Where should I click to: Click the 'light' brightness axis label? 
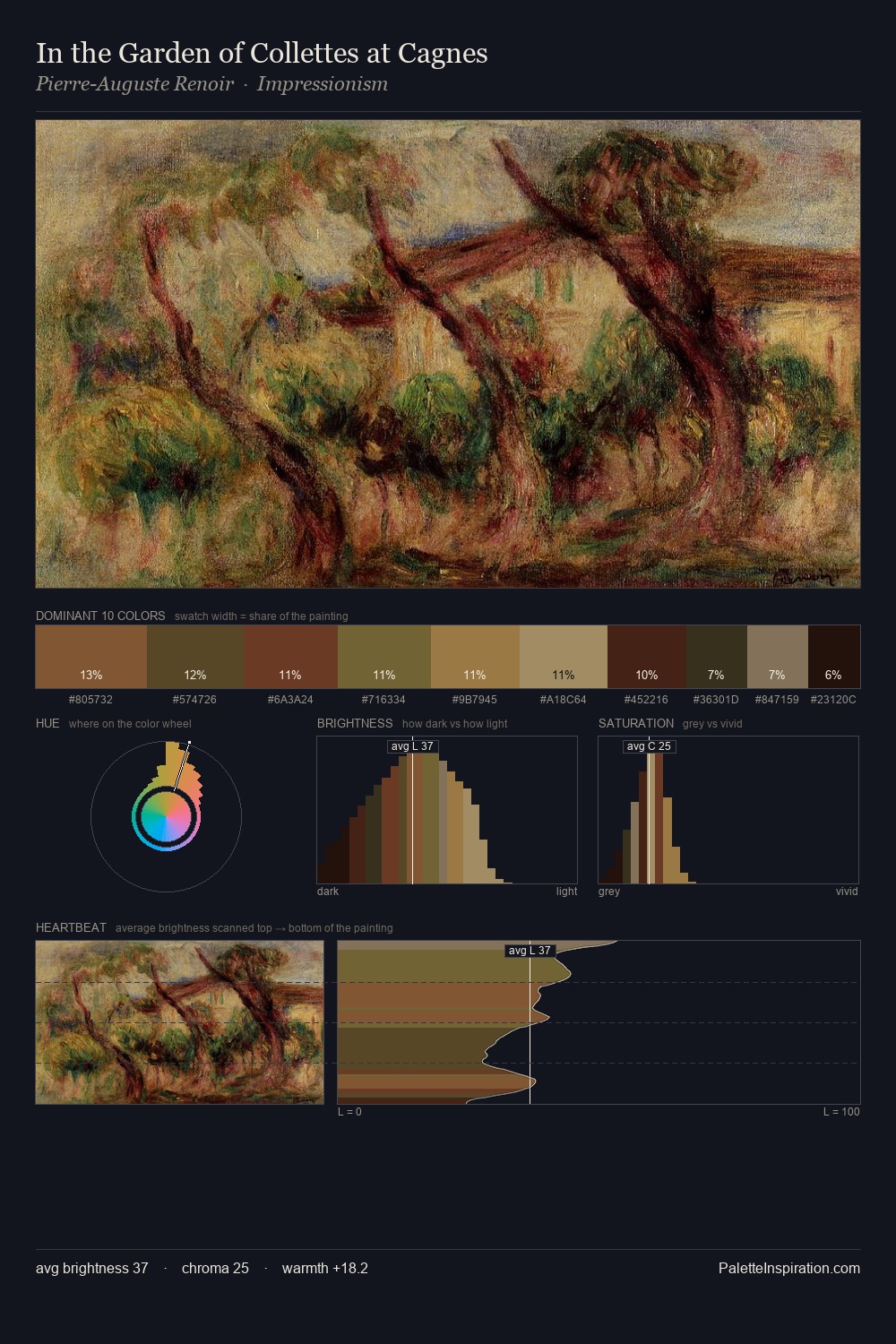[566, 892]
